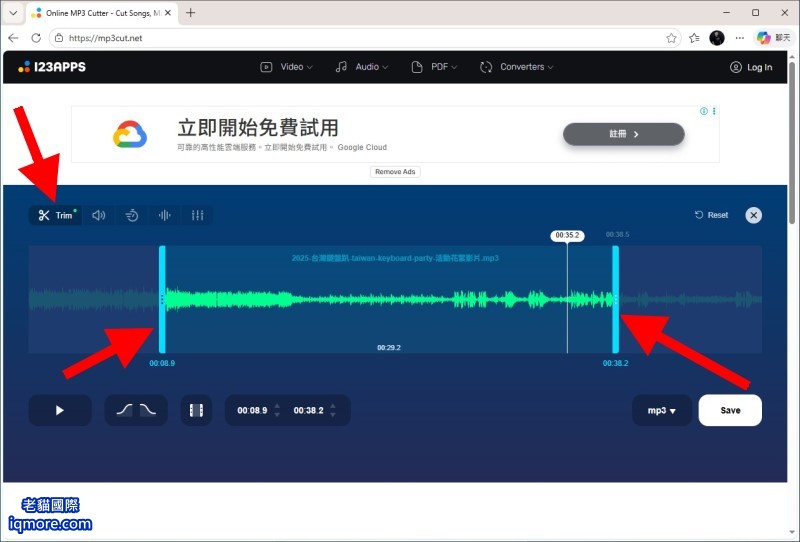Open the tab list chevron
The width and height of the screenshot is (800, 542).
point(14,13)
